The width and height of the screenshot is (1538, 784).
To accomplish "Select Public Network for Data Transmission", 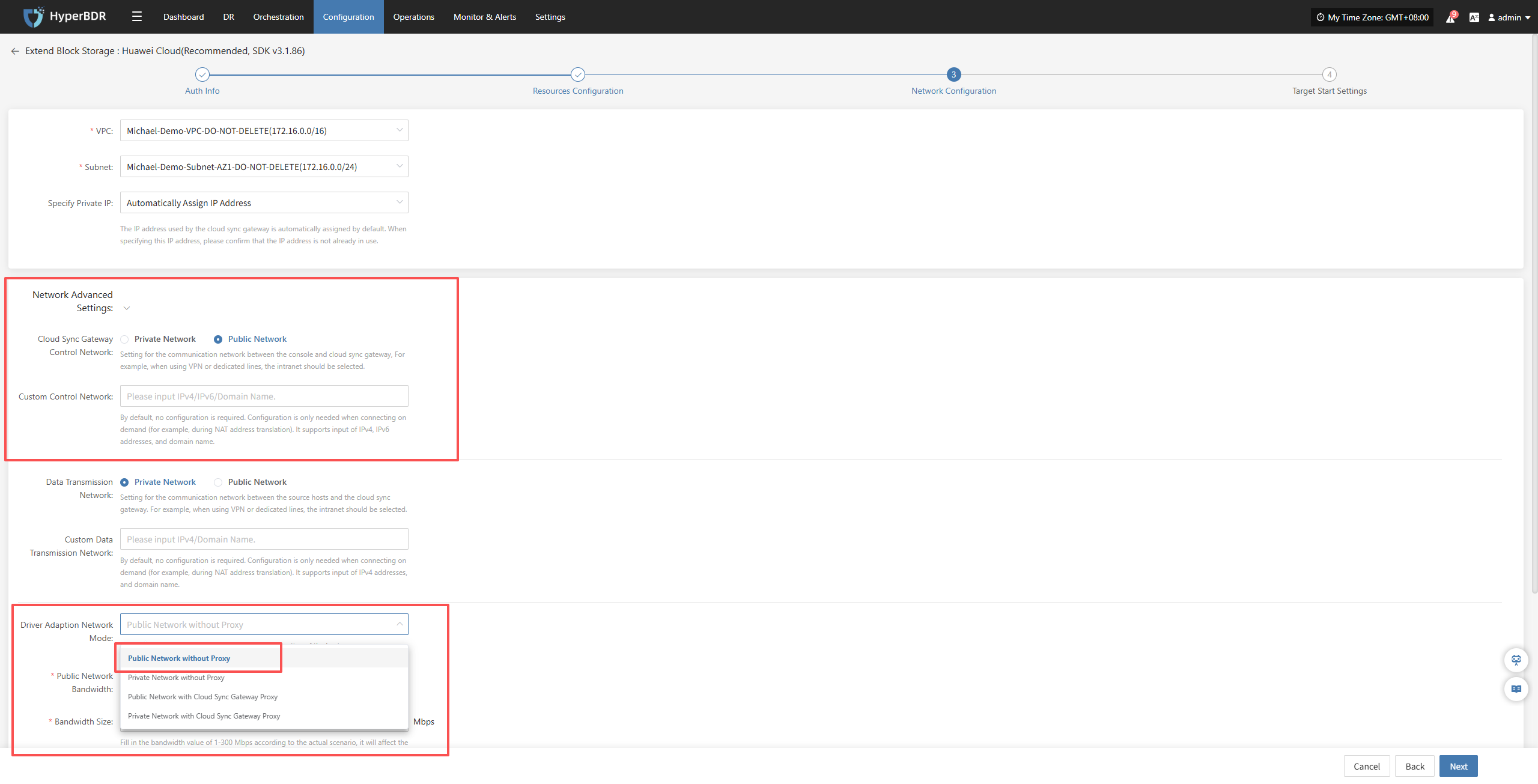I will 218,482.
